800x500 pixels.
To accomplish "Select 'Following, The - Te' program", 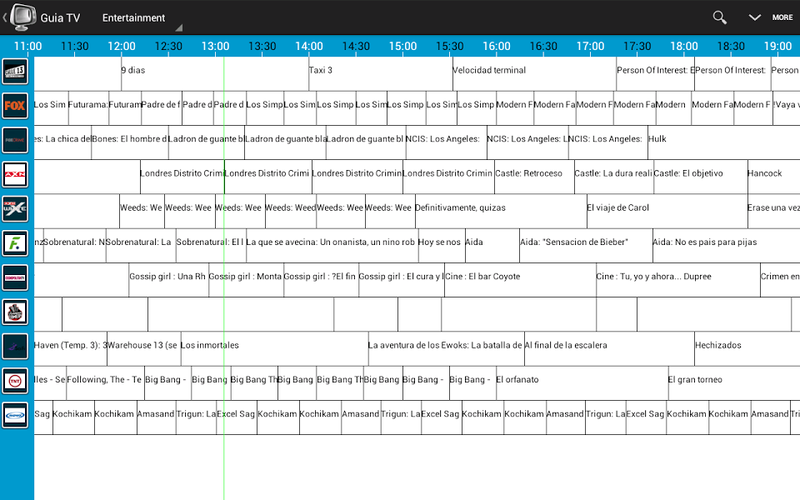I will 106,383.
